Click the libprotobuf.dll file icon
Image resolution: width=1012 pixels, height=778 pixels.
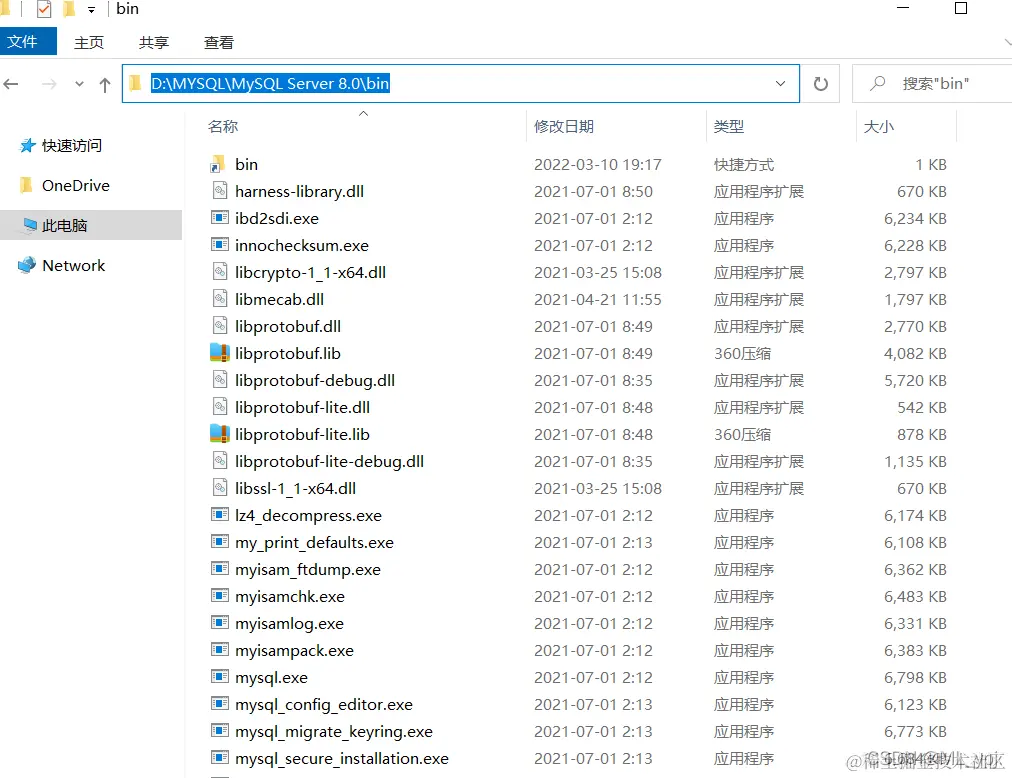[x=219, y=326]
